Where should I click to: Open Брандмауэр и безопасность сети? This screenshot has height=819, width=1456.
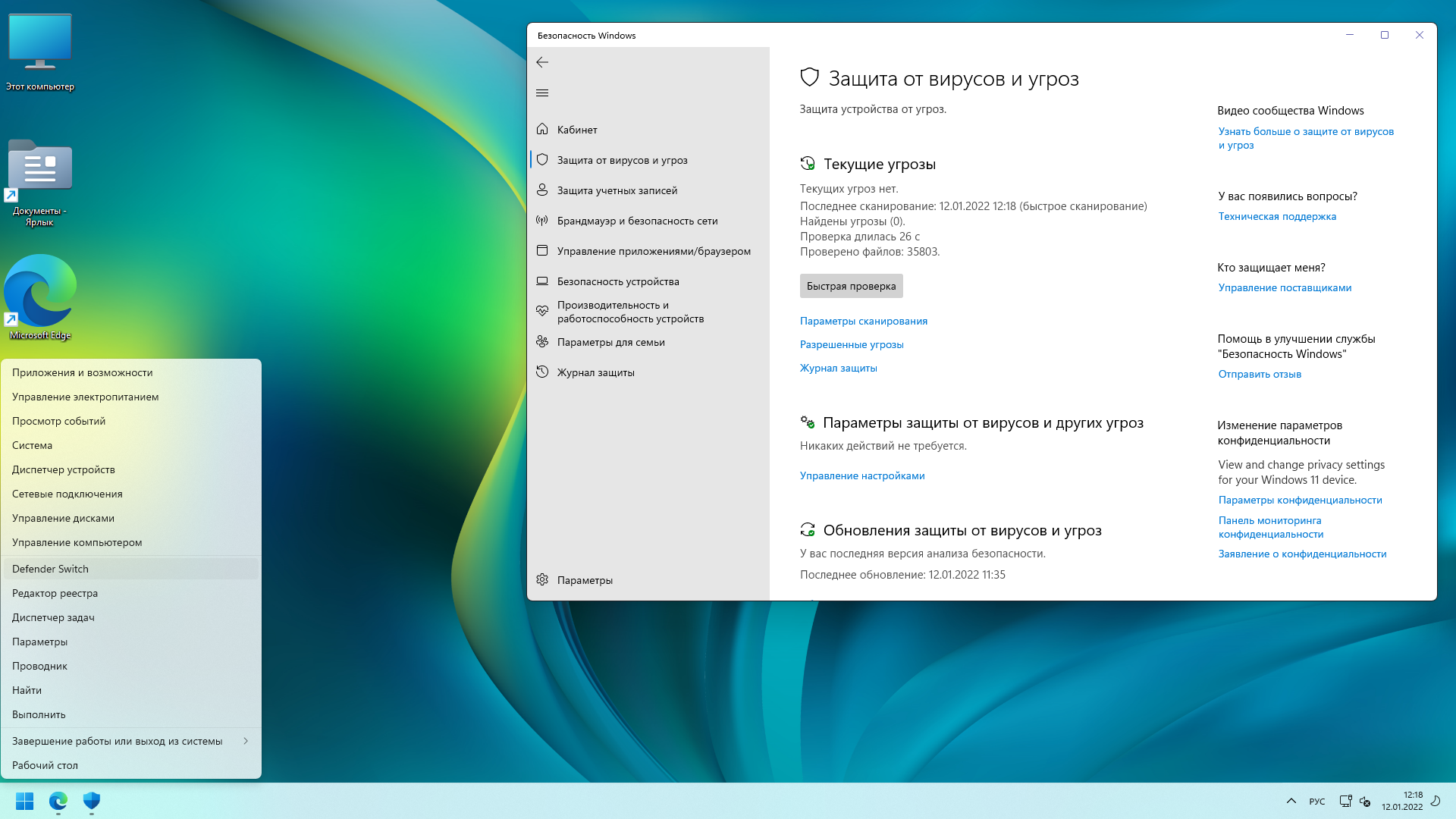648,221
